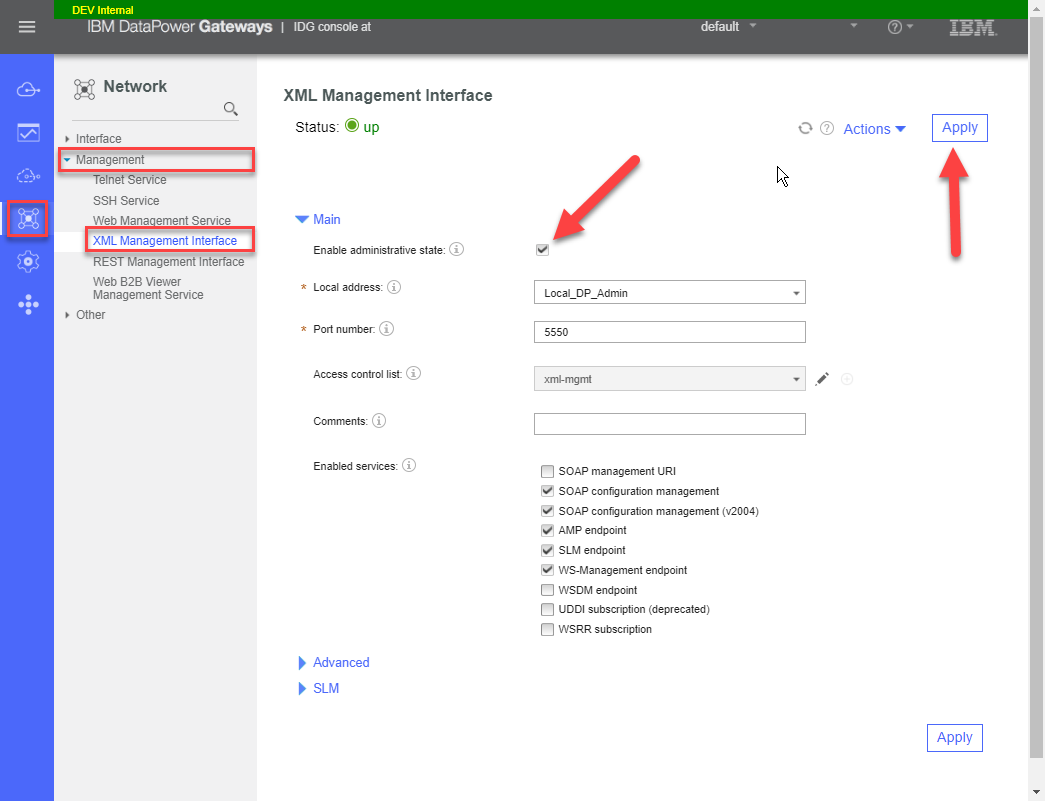
Task: Open the hamburger navigation menu
Action: 27,27
